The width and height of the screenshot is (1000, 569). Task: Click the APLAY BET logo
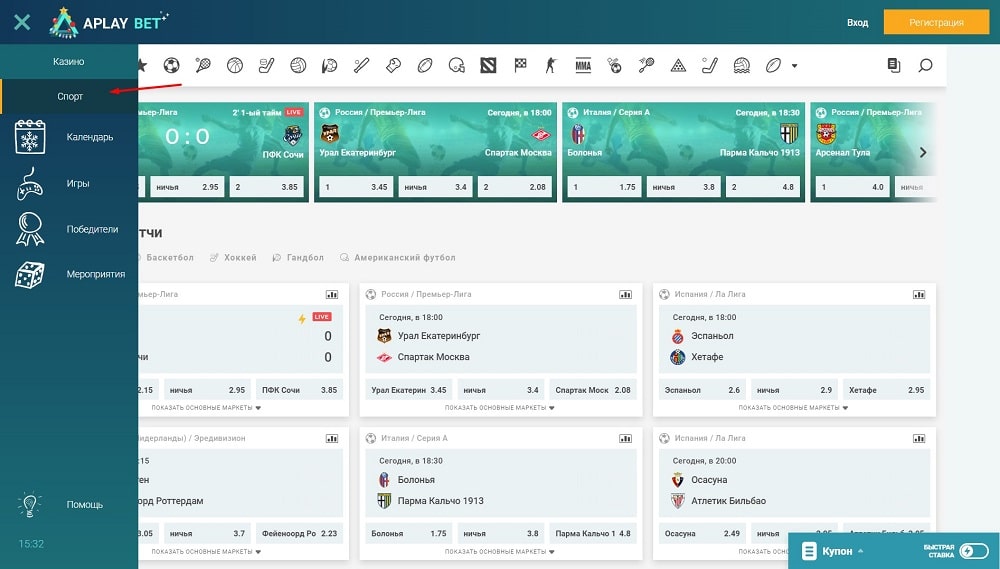pyautogui.click(x=108, y=22)
